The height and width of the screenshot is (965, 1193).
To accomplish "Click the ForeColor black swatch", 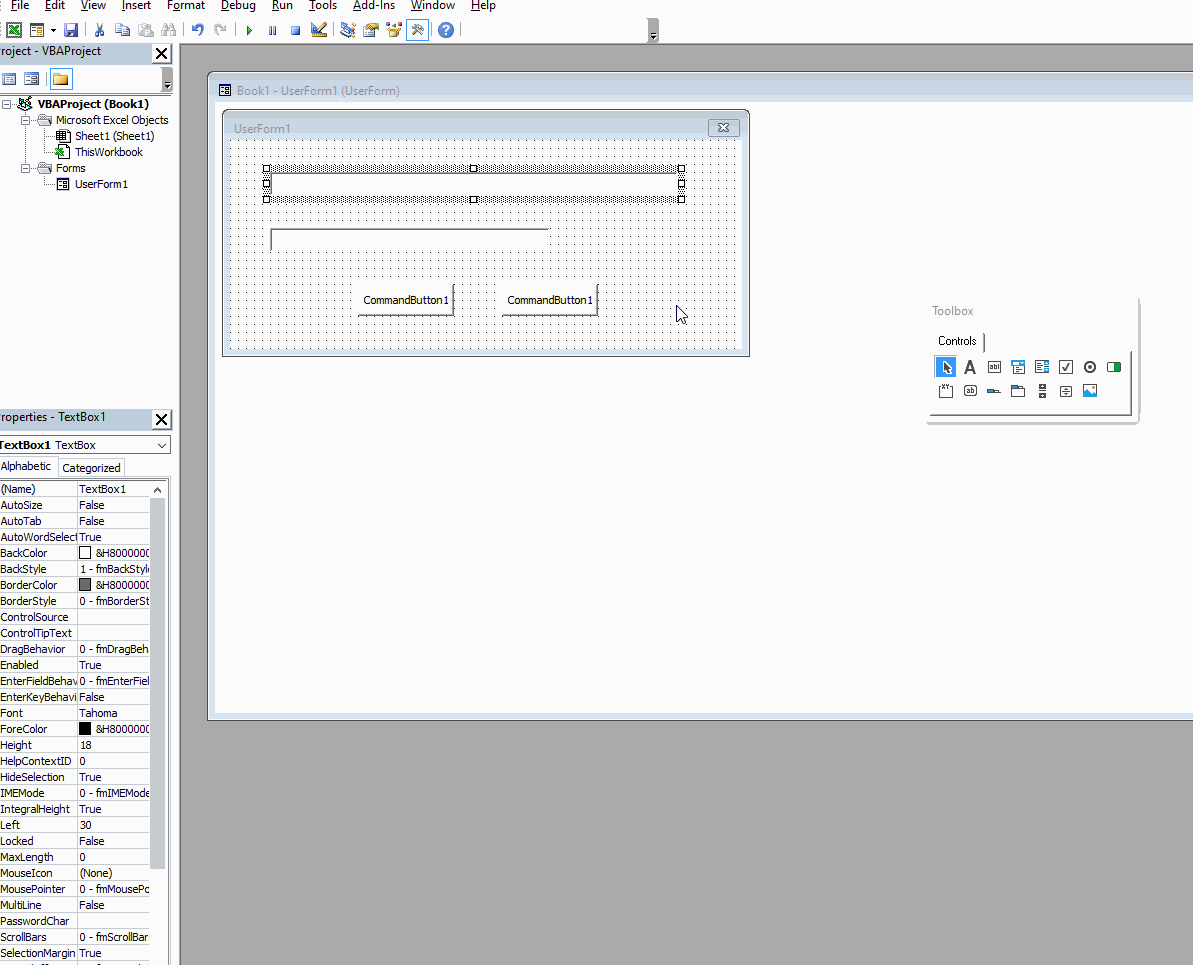I will coord(85,729).
